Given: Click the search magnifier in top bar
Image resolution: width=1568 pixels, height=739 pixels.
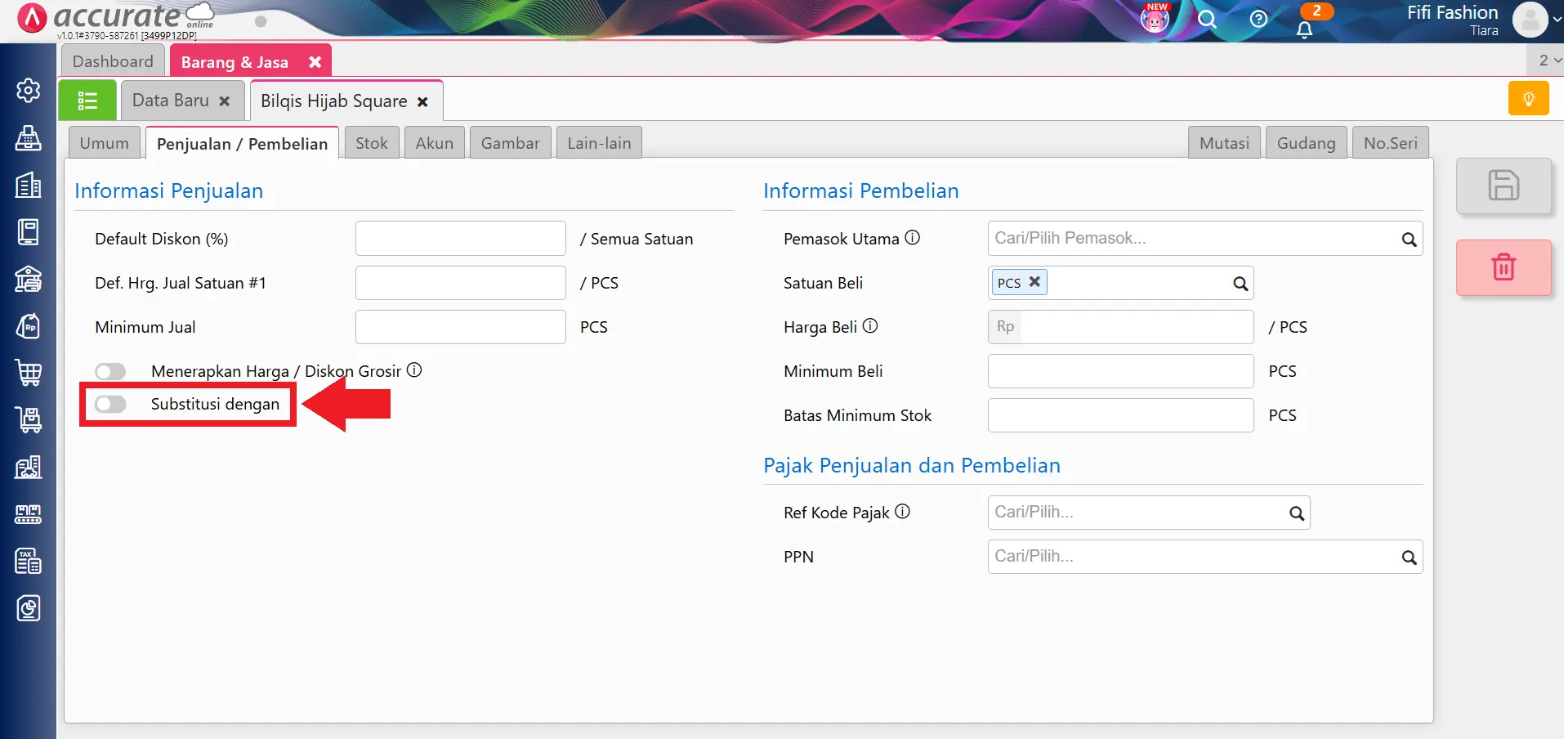Looking at the screenshot, I should coord(1207,20).
